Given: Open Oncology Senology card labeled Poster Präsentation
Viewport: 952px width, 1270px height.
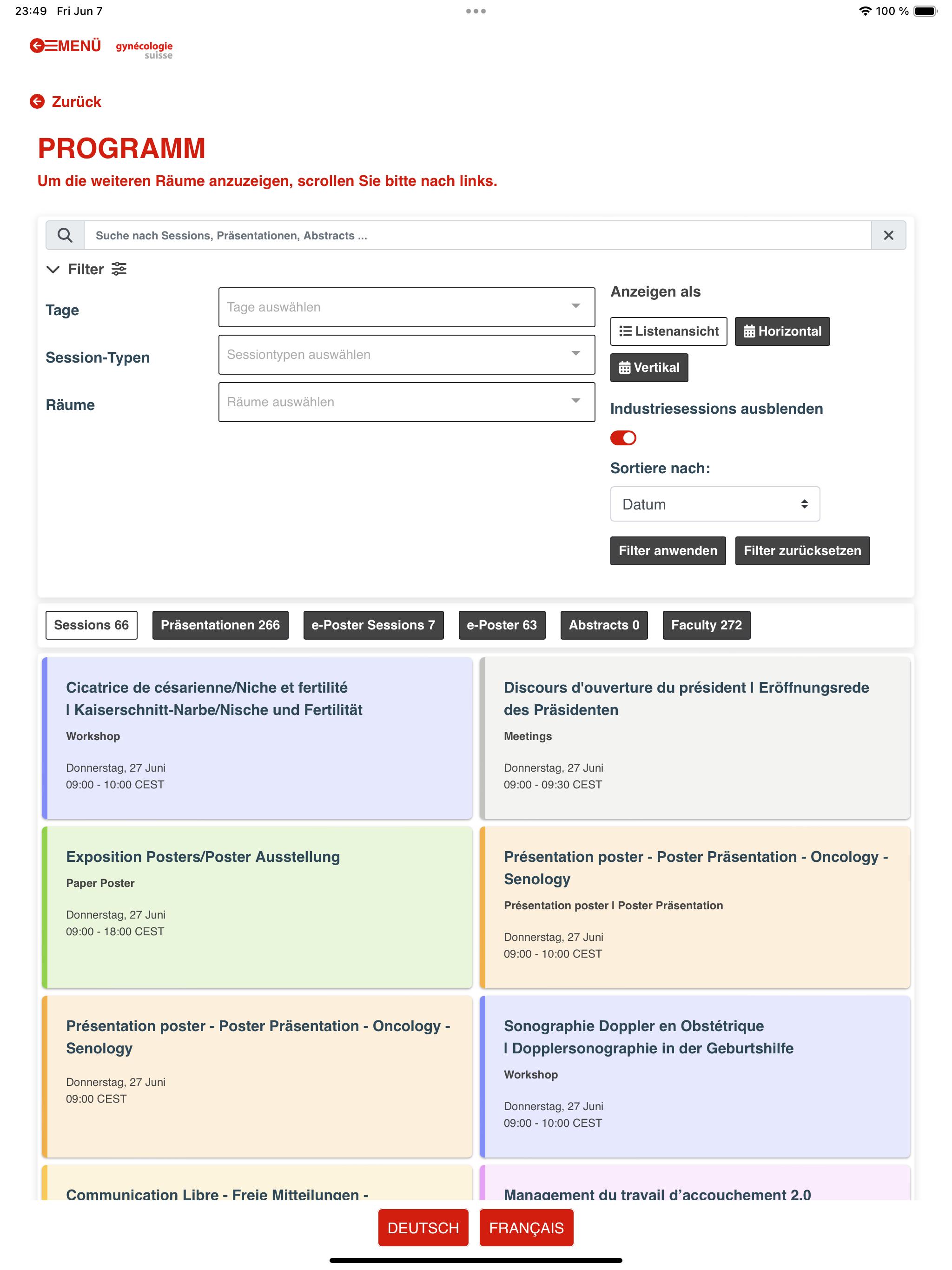Looking at the screenshot, I should [x=695, y=907].
